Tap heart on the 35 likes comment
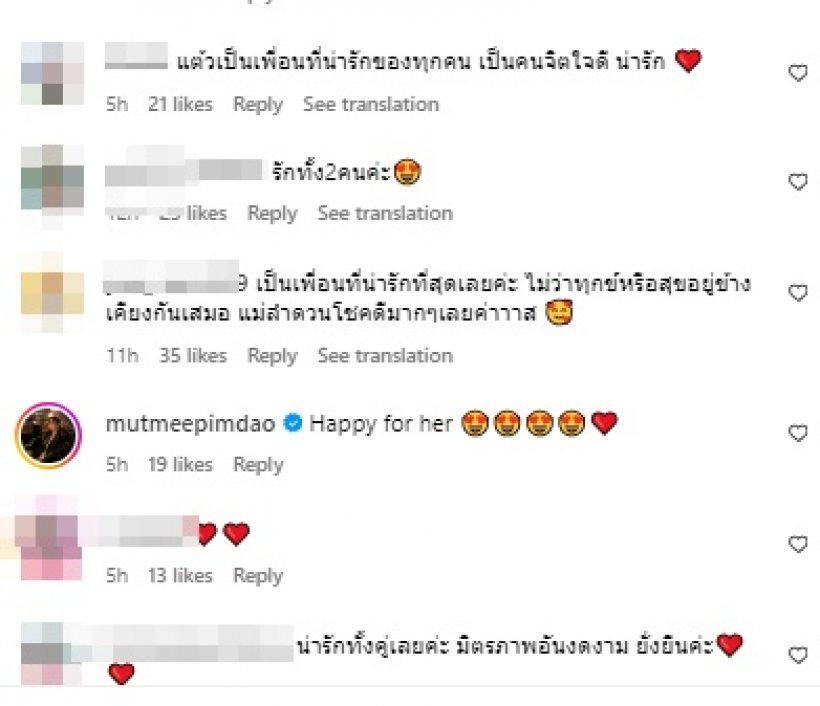Viewport: 820px width, 706px height. pos(798,293)
